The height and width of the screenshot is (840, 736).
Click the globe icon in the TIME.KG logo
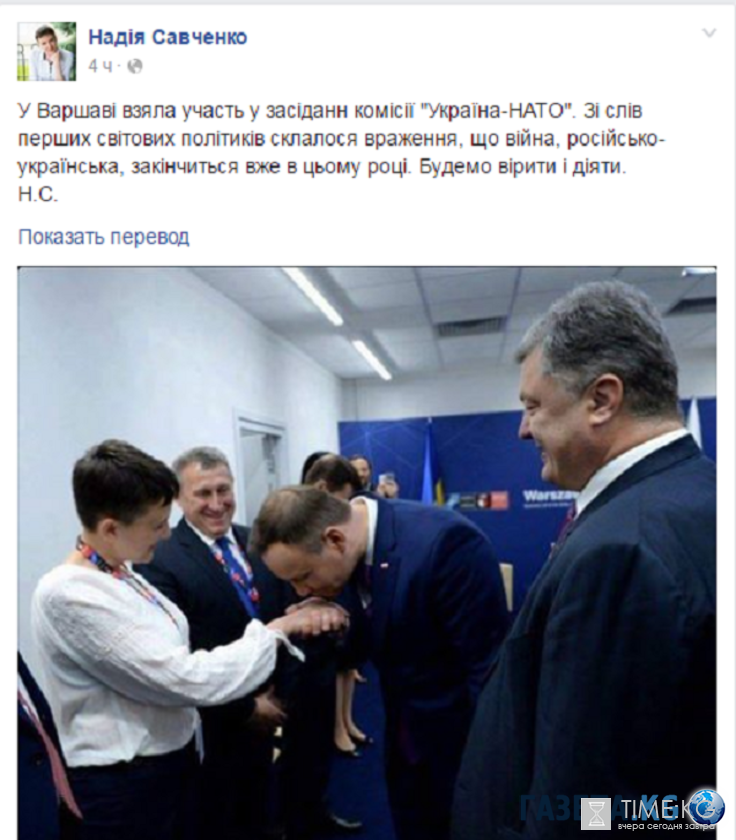coord(707,806)
